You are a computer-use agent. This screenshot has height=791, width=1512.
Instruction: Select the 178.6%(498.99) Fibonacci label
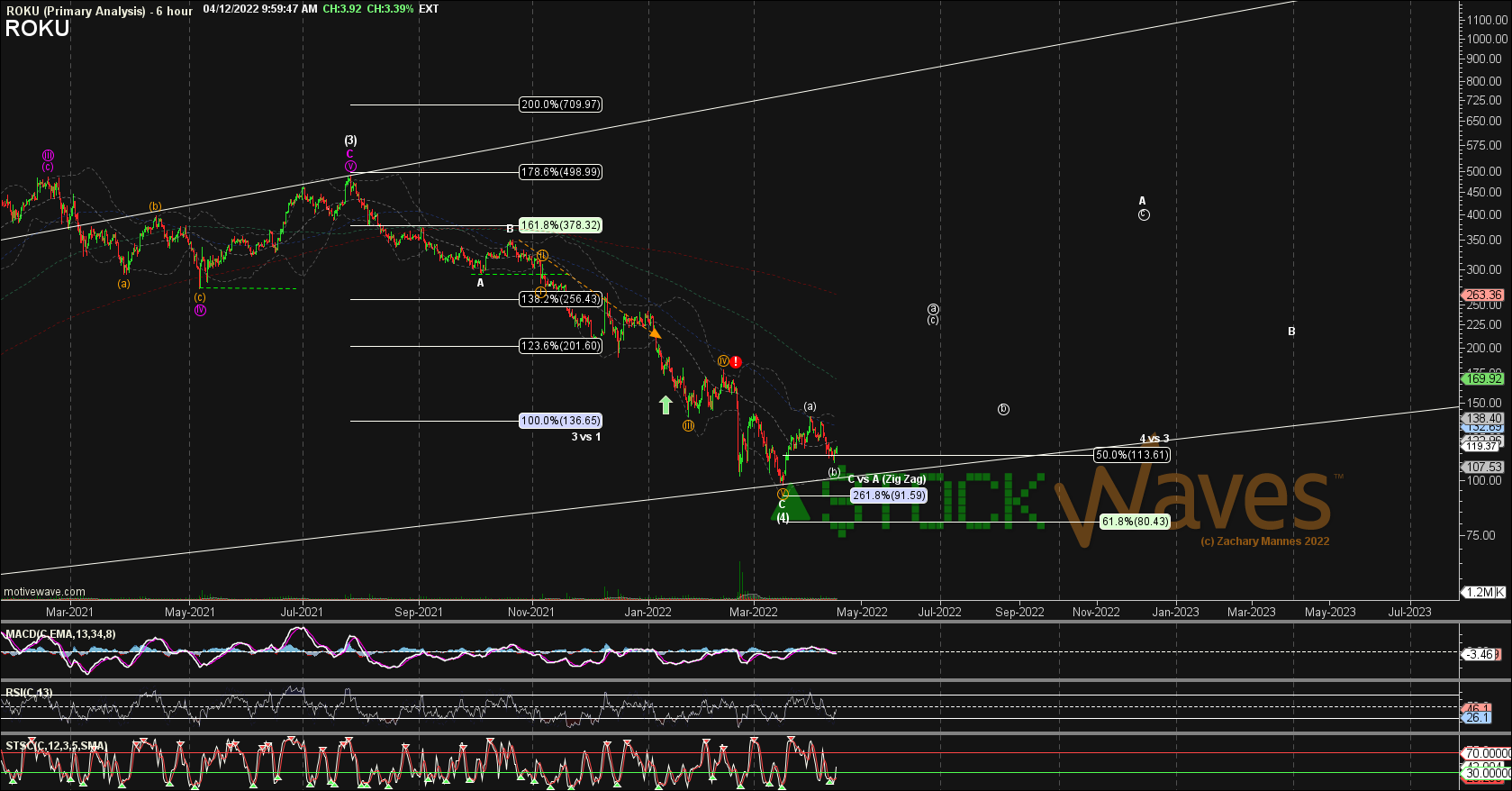pos(560,172)
